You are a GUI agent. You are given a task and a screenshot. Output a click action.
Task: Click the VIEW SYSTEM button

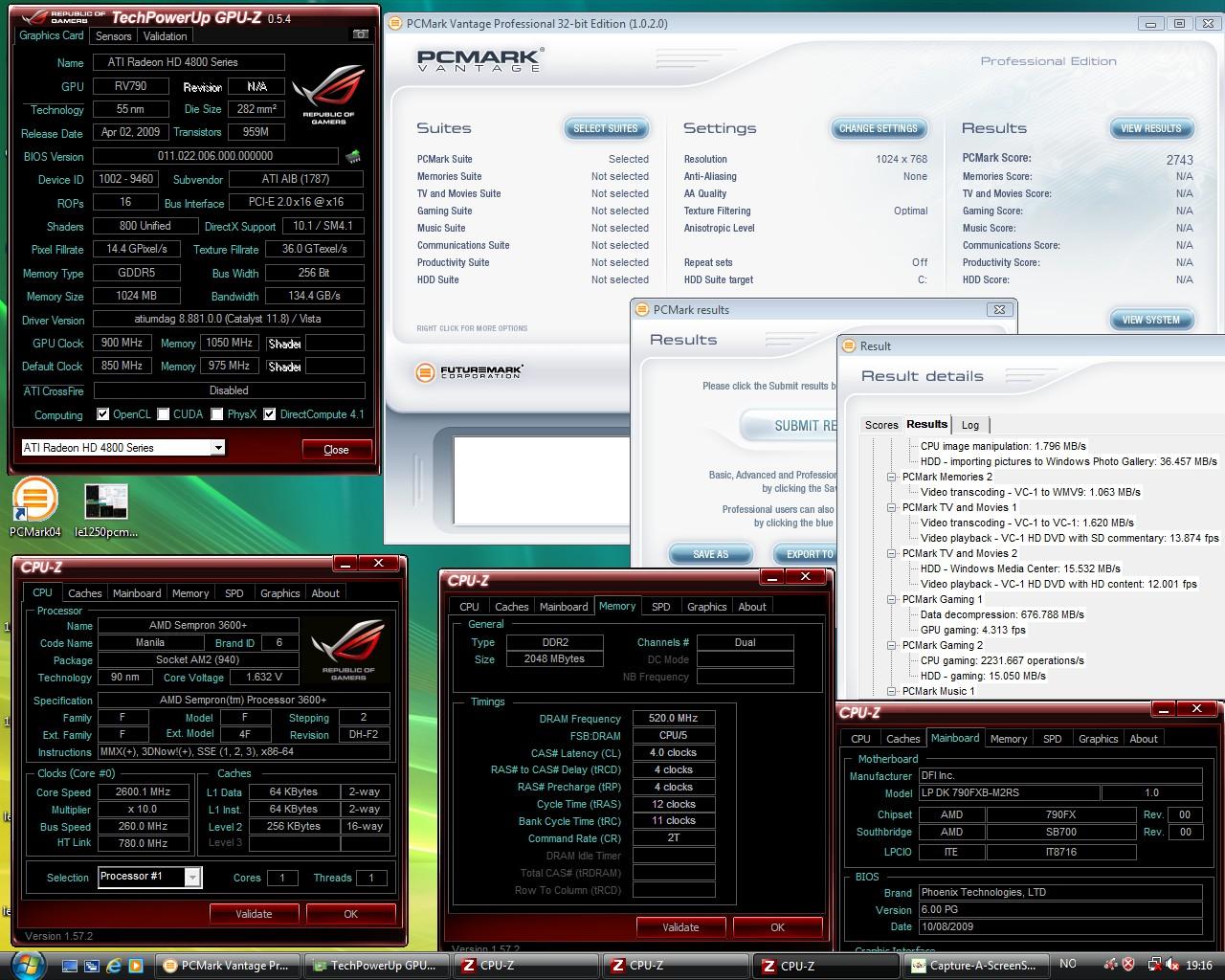tap(1151, 320)
